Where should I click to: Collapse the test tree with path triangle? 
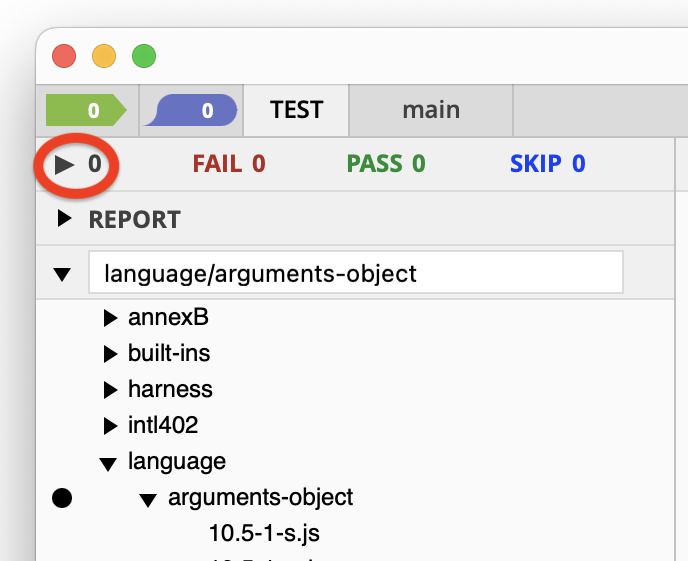coord(63,273)
